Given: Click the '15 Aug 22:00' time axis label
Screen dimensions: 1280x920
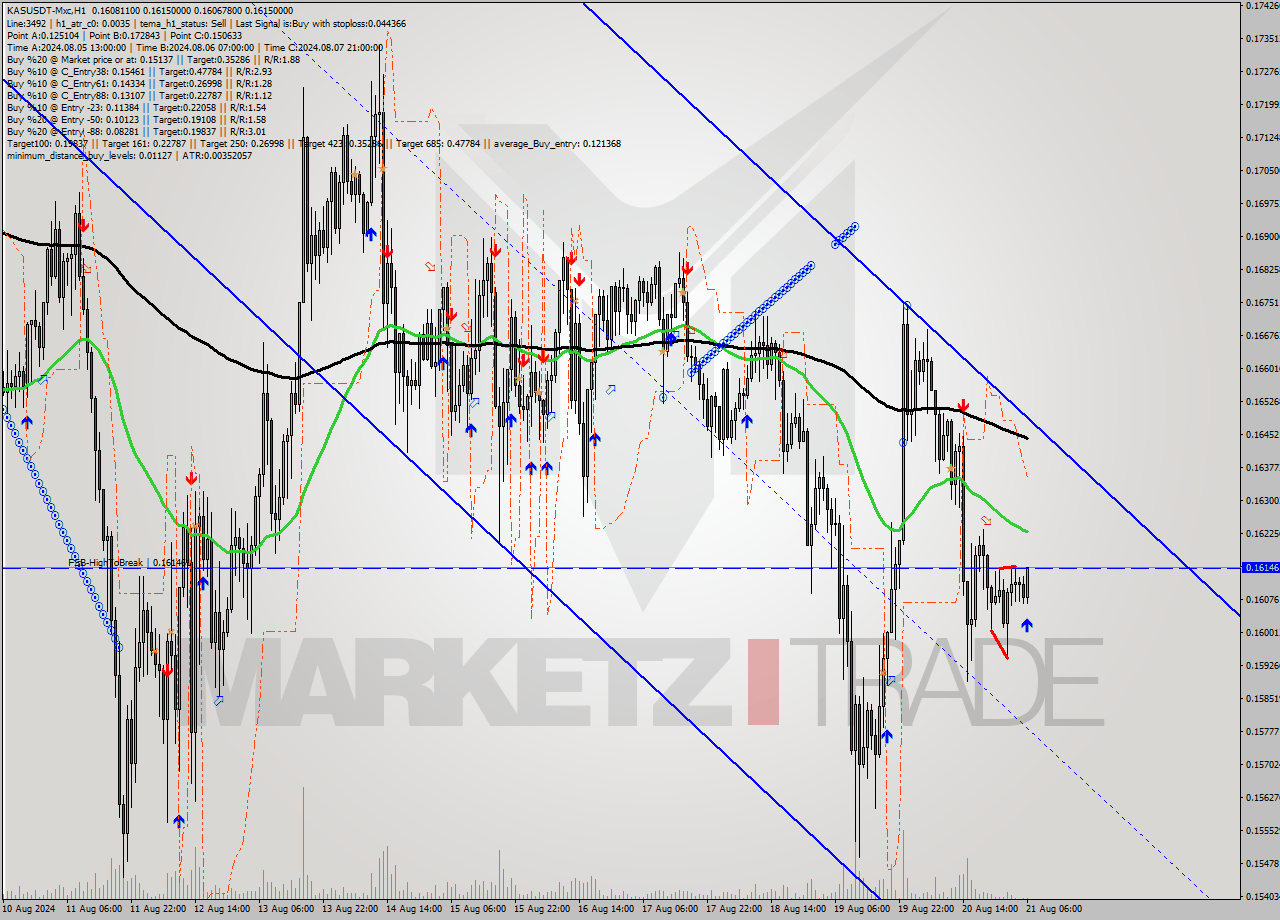Looking at the screenshot, I should 542,909.
